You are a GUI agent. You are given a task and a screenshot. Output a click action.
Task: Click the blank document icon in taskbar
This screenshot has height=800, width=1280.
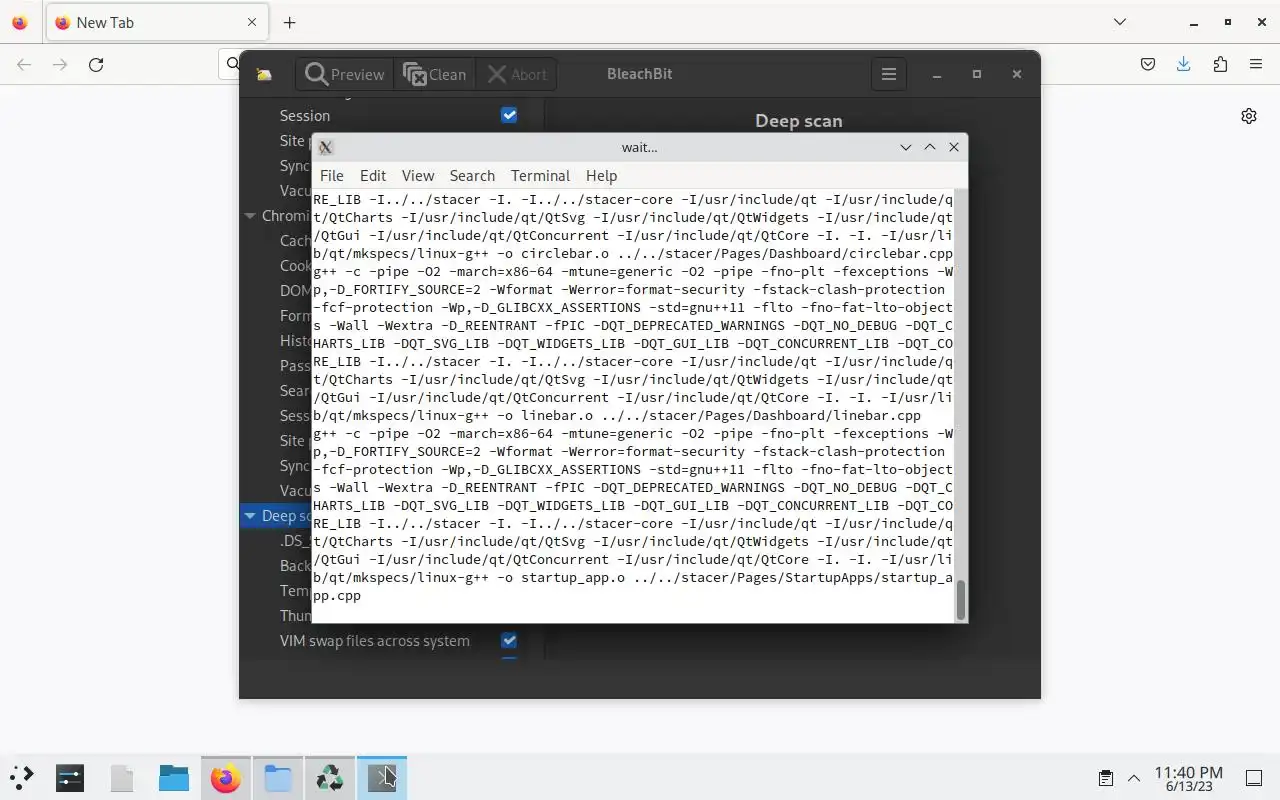click(x=122, y=777)
